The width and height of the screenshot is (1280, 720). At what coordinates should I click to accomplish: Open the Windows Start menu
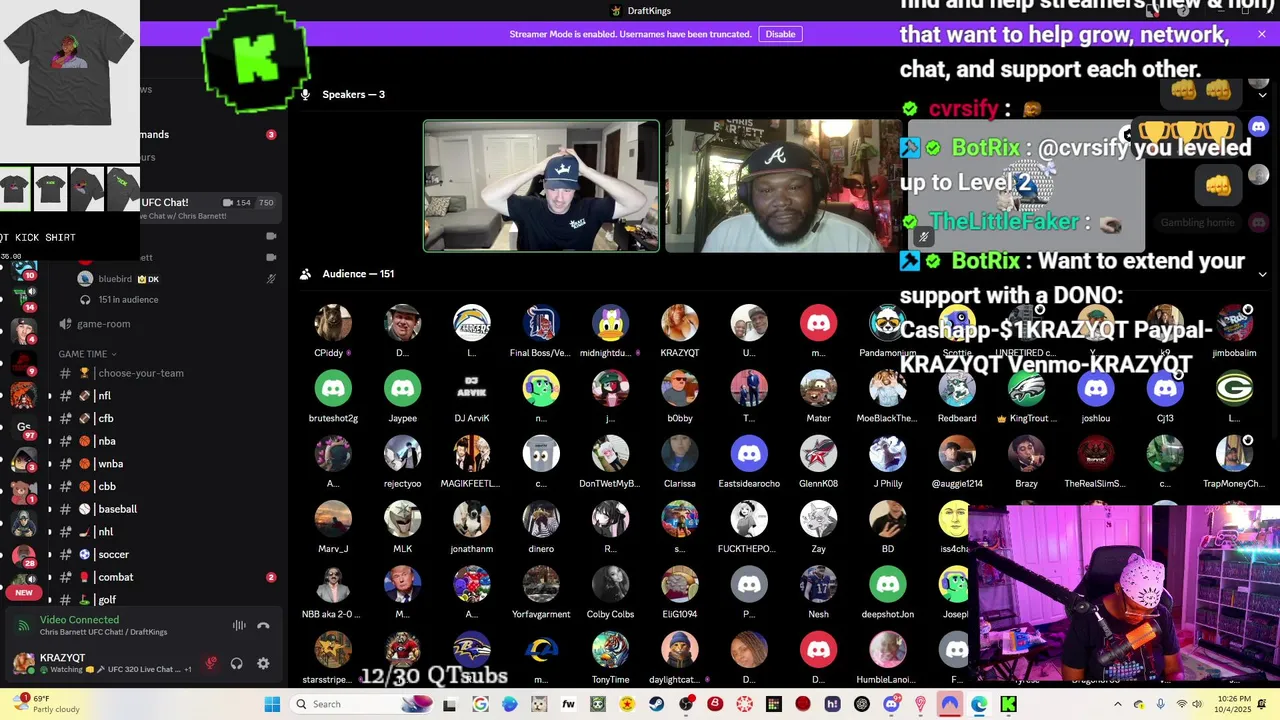[x=272, y=704]
